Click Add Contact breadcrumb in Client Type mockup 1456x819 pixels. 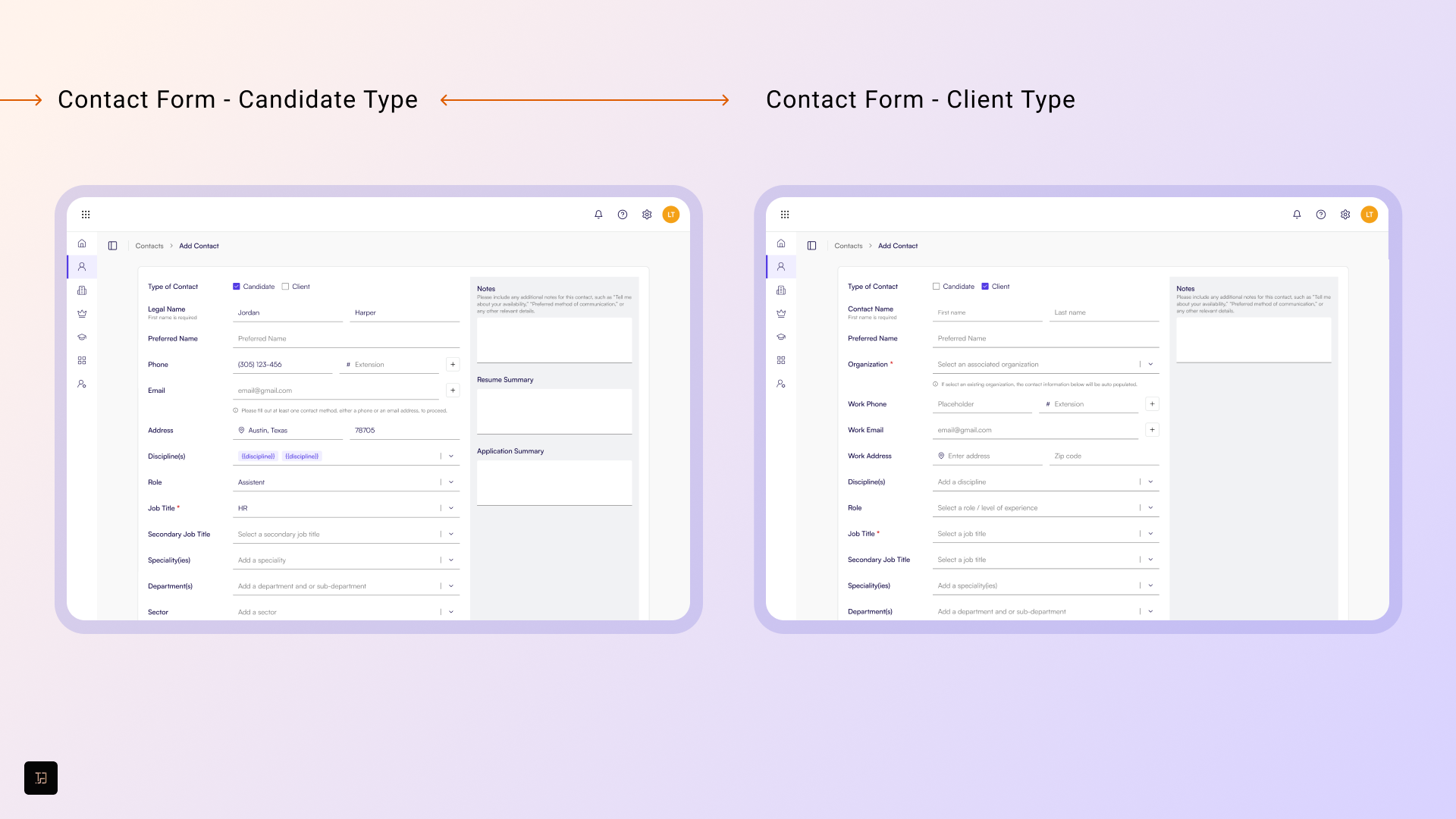click(898, 246)
